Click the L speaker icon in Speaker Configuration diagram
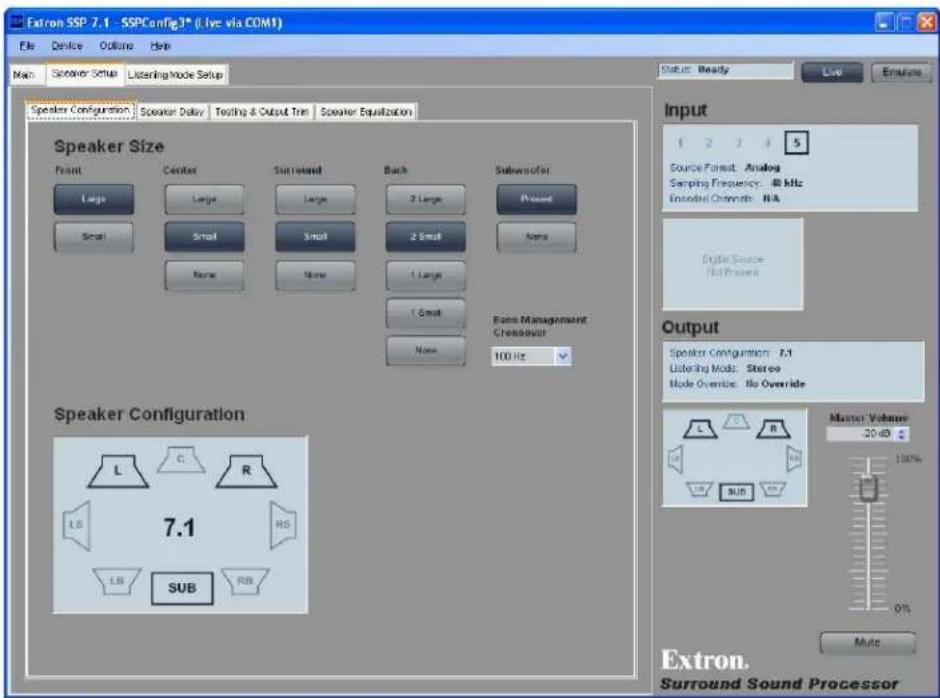 [118, 471]
